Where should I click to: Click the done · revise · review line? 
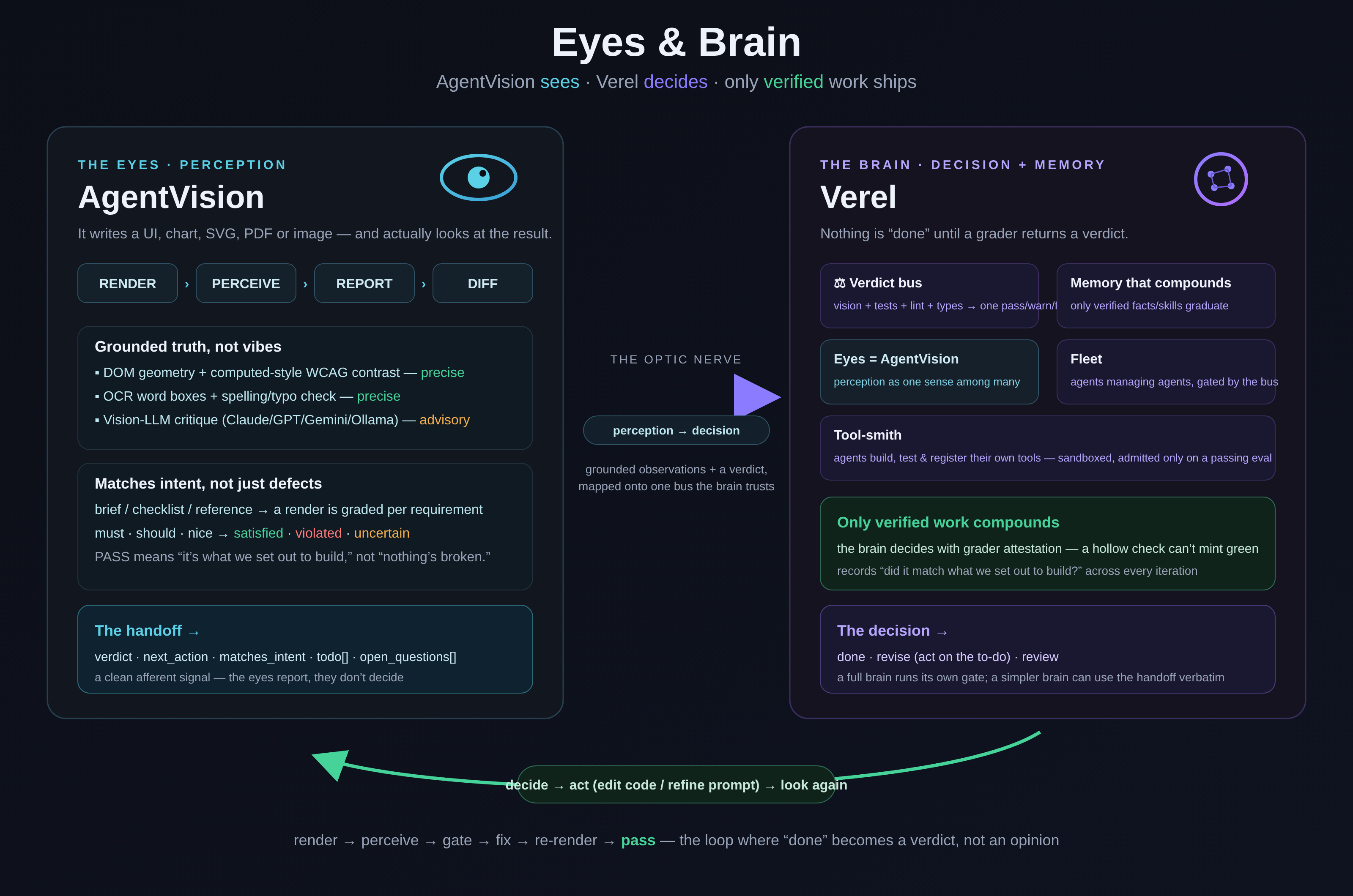coord(948,657)
